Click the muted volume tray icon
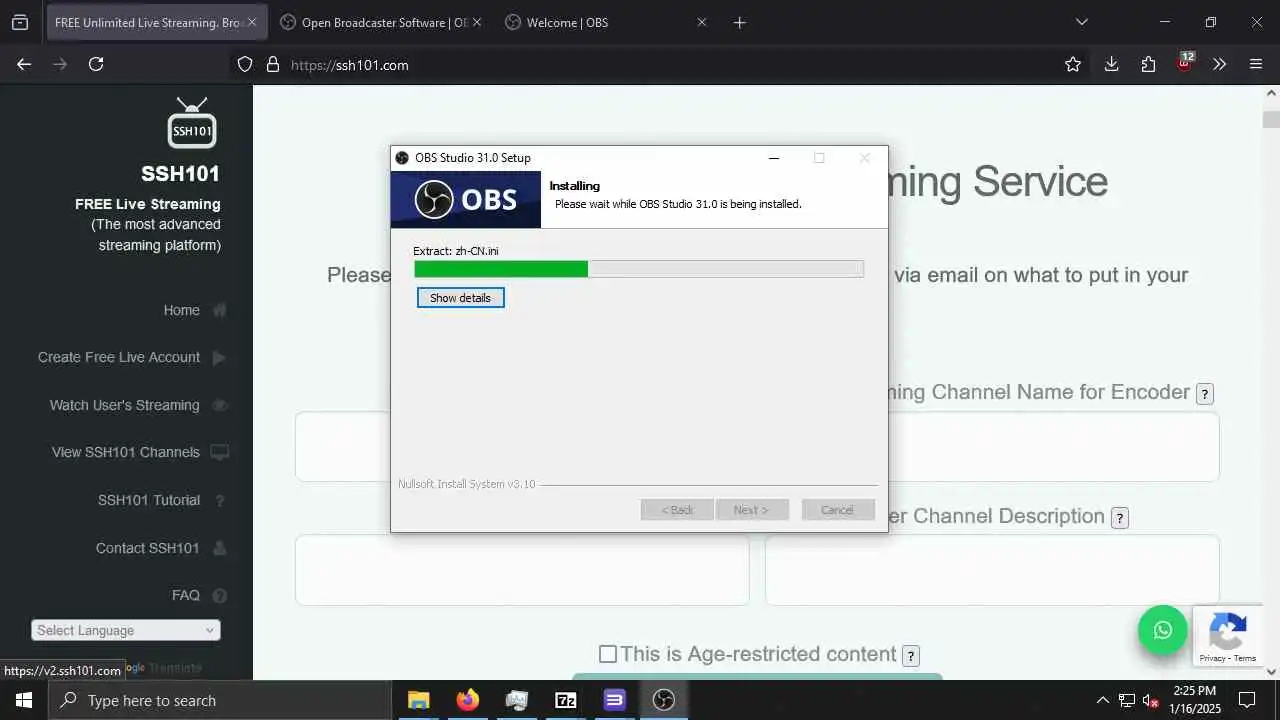1280x720 pixels. 1152,700
